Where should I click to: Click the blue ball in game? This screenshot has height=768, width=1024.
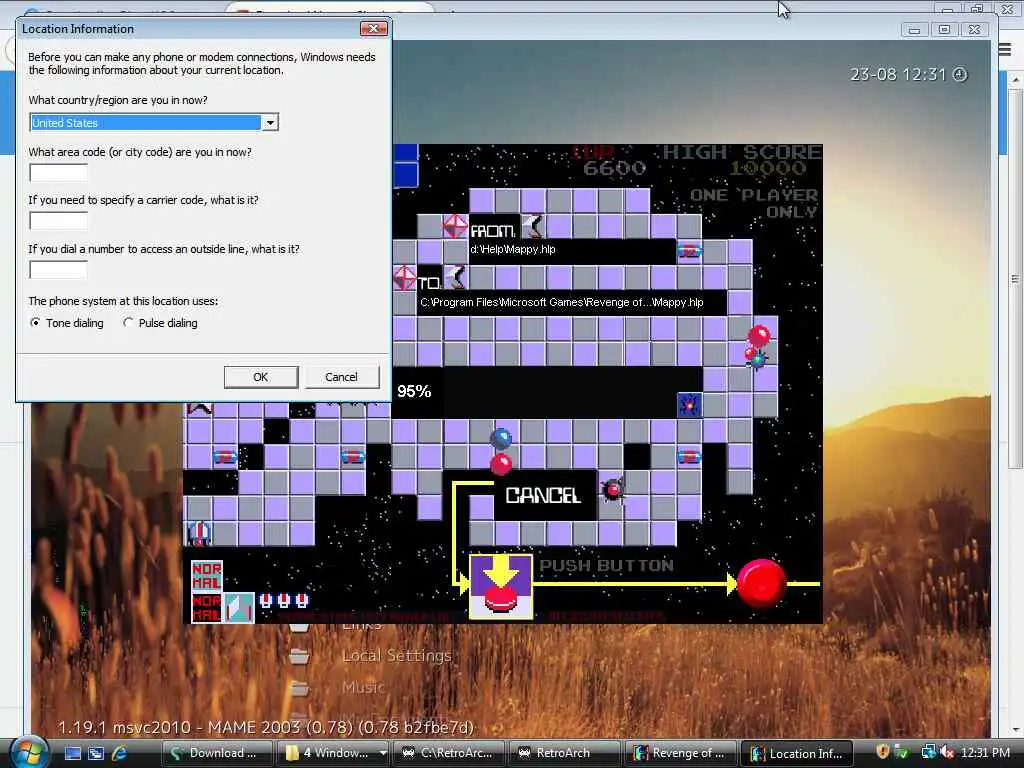(501, 438)
